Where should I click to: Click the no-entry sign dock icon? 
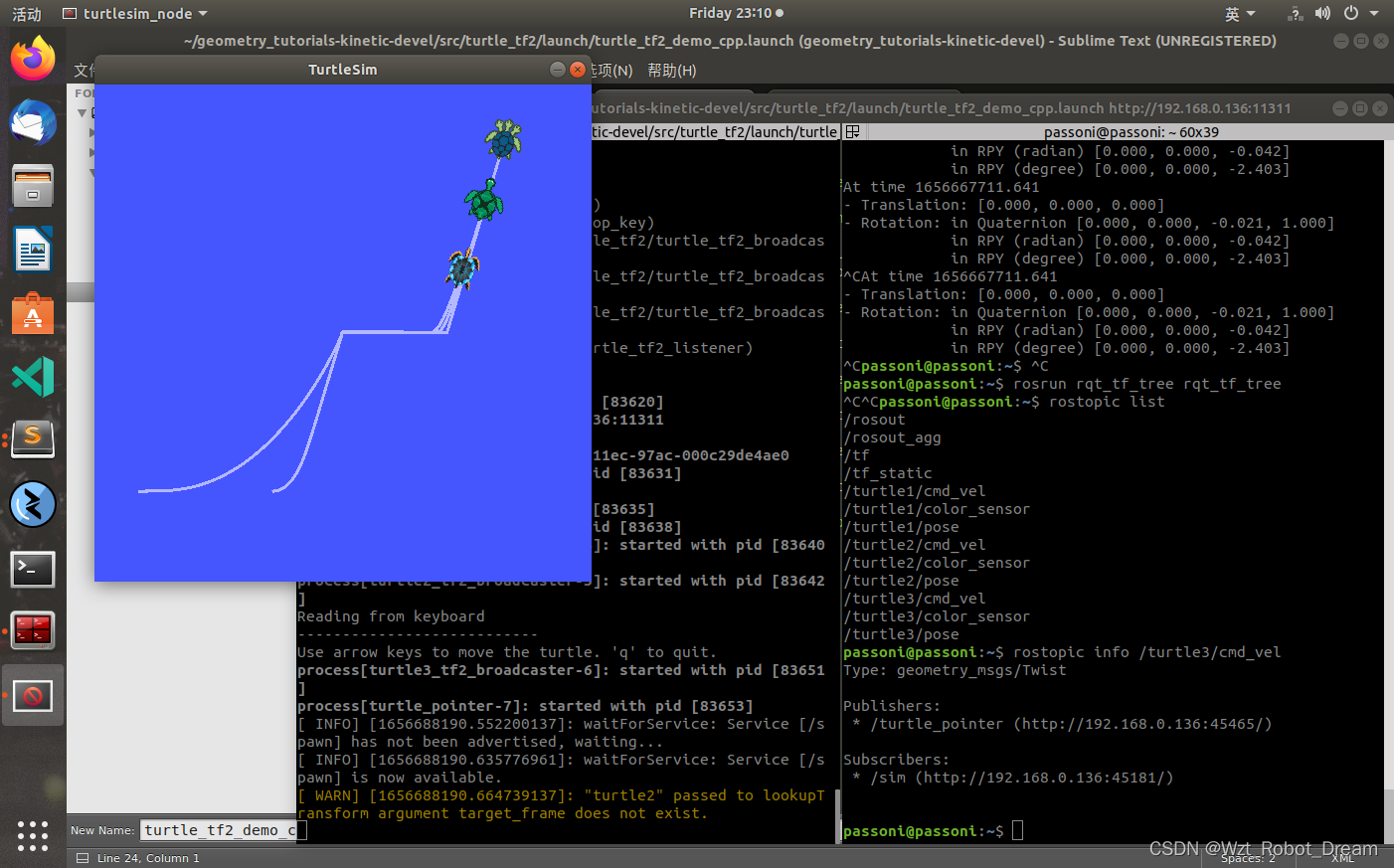click(33, 696)
